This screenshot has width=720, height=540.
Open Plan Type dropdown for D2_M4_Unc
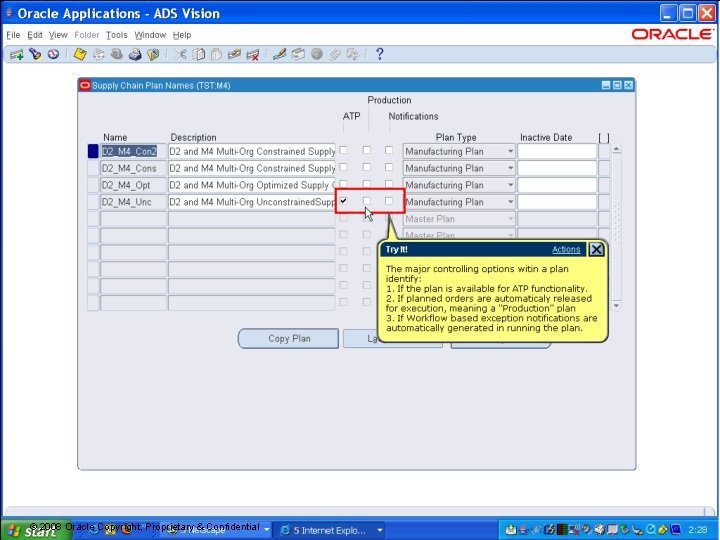tap(510, 202)
